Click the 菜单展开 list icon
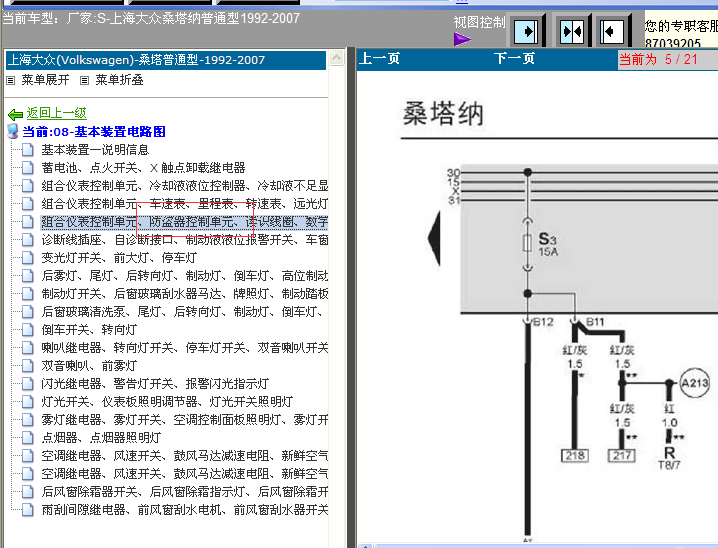The height and width of the screenshot is (548, 718). click(11, 81)
